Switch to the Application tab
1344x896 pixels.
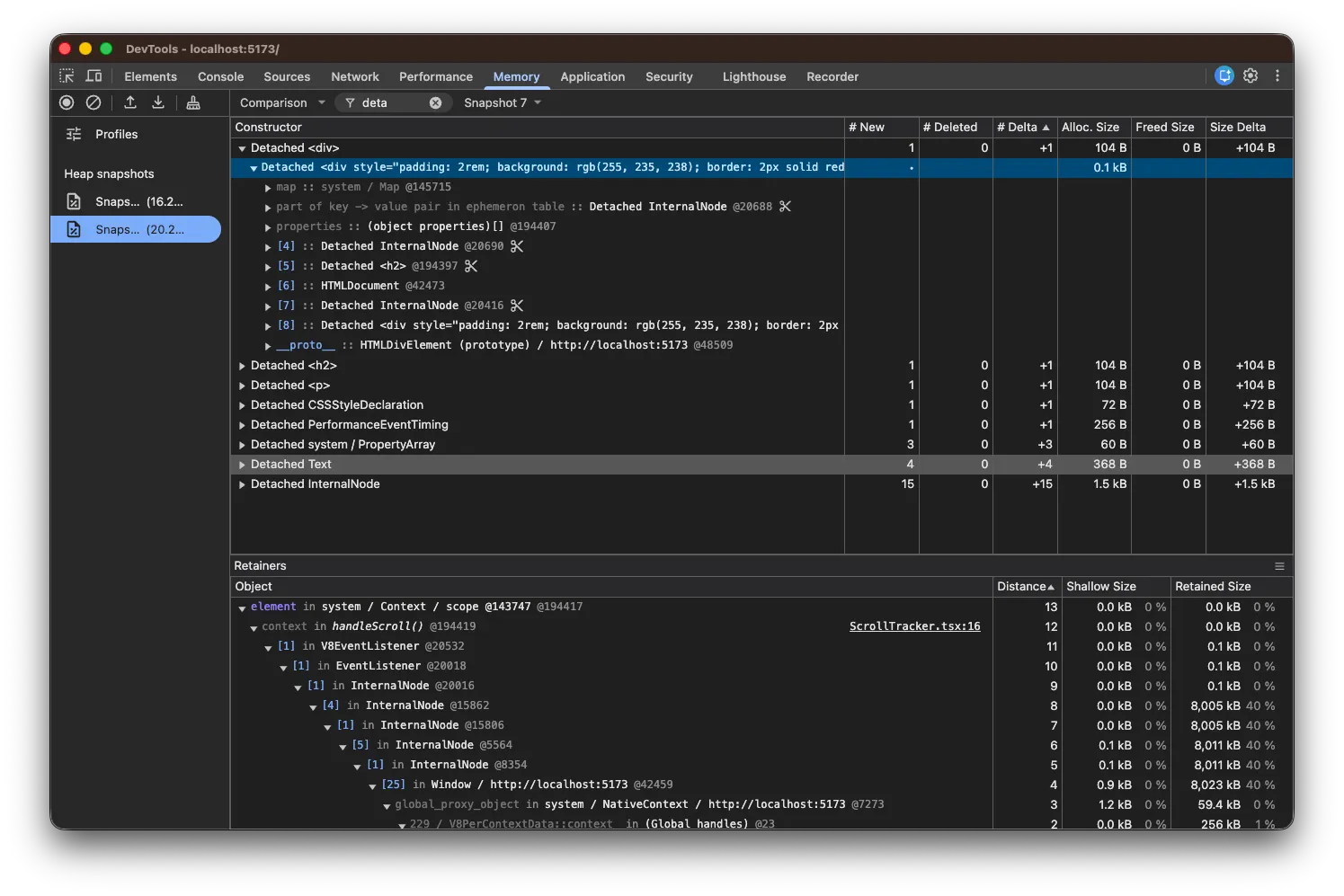pos(592,76)
